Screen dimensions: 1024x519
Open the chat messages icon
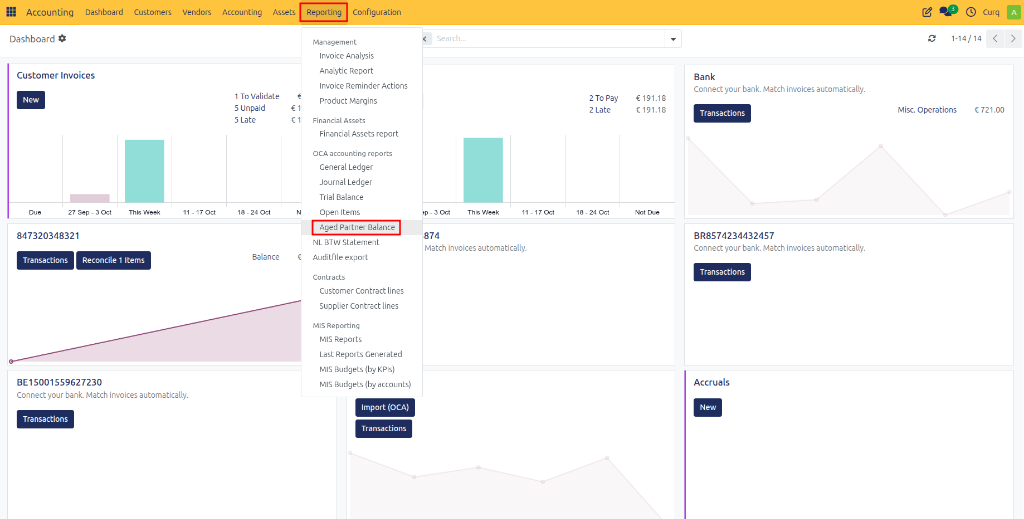coord(948,11)
